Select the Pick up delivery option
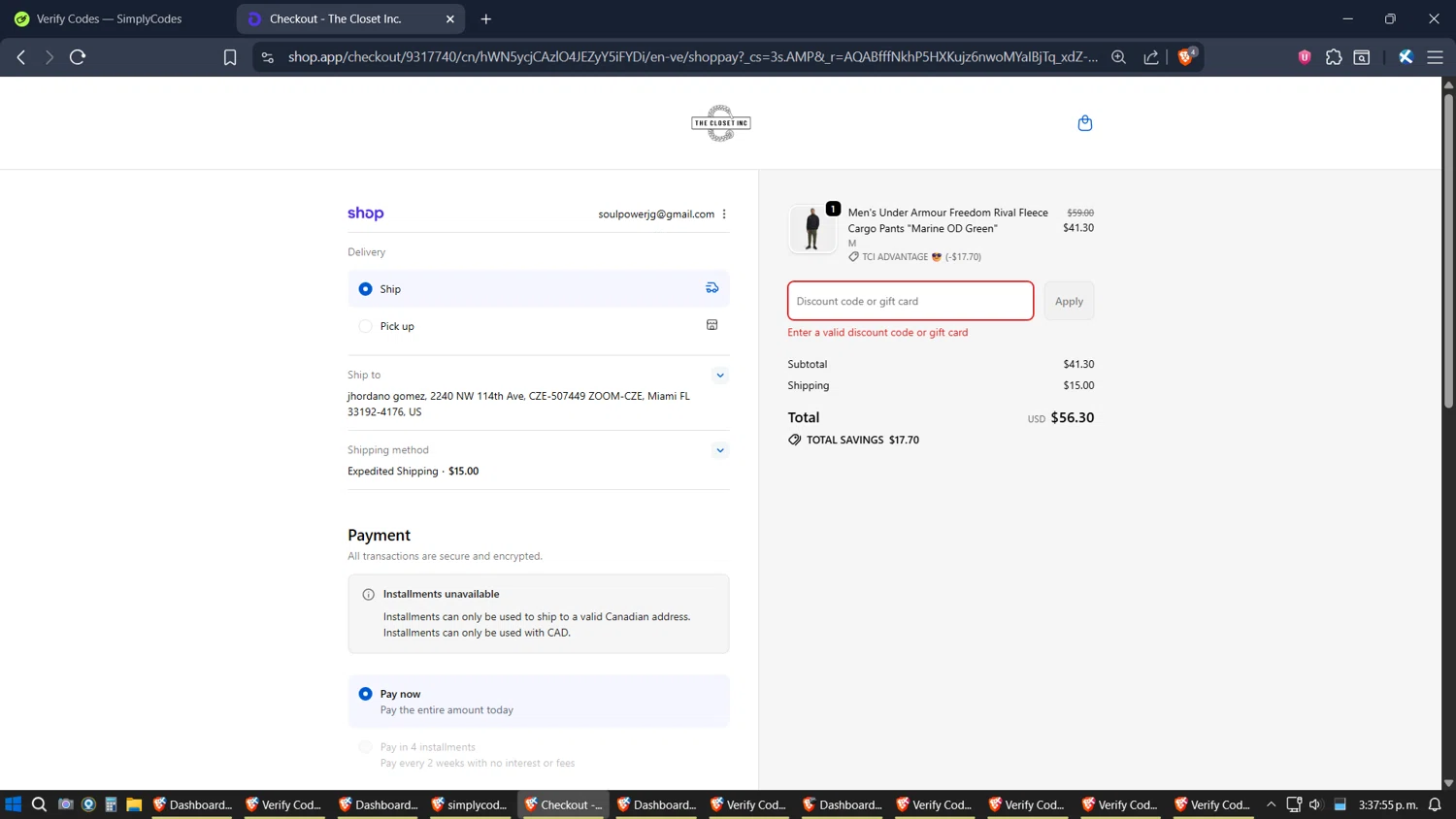Viewport: 1456px width, 819px height. [x=365, y=326]
